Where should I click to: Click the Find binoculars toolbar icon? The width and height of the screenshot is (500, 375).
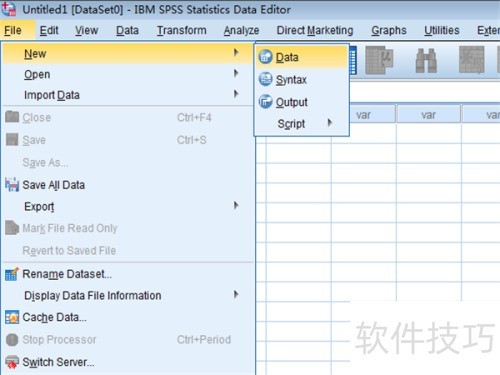coord(426,60)
